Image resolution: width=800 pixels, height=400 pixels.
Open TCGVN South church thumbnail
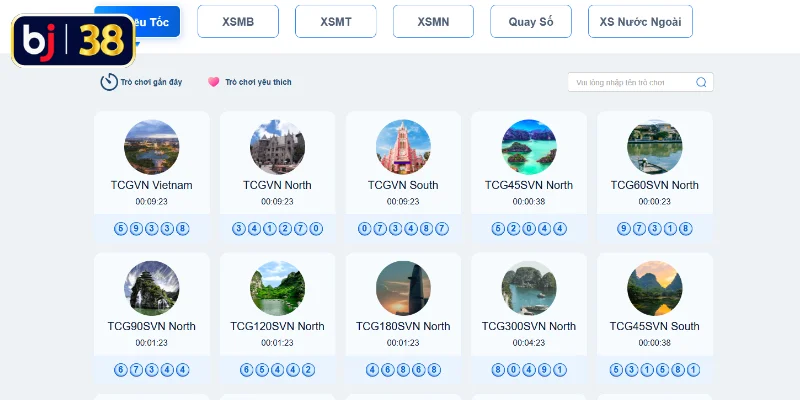tap(403, 147)
